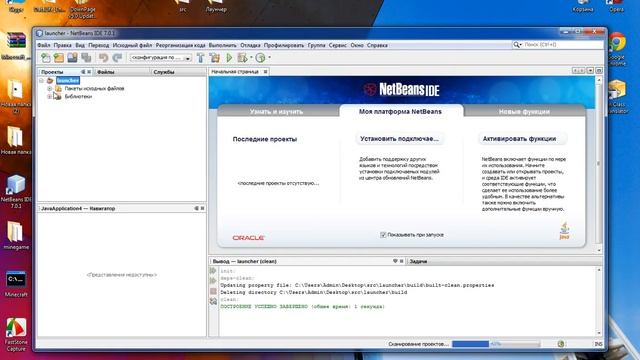Click the search magnifier icon

516,44
